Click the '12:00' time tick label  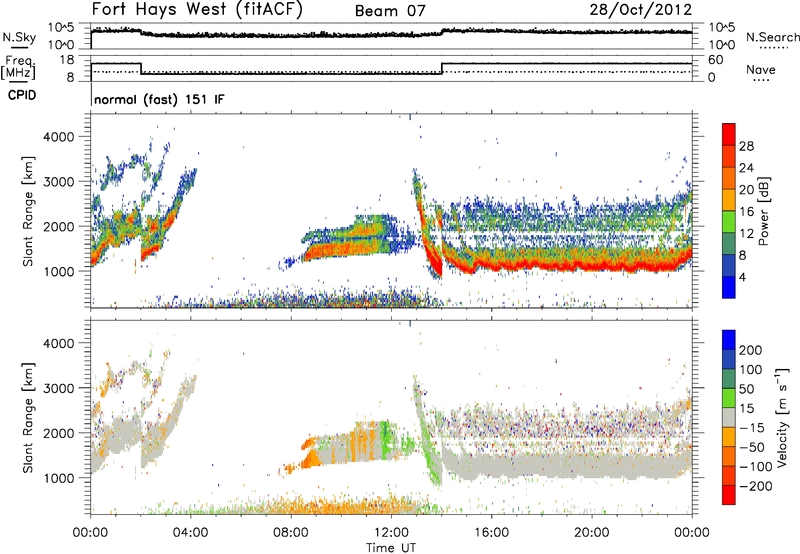point(391,533)
